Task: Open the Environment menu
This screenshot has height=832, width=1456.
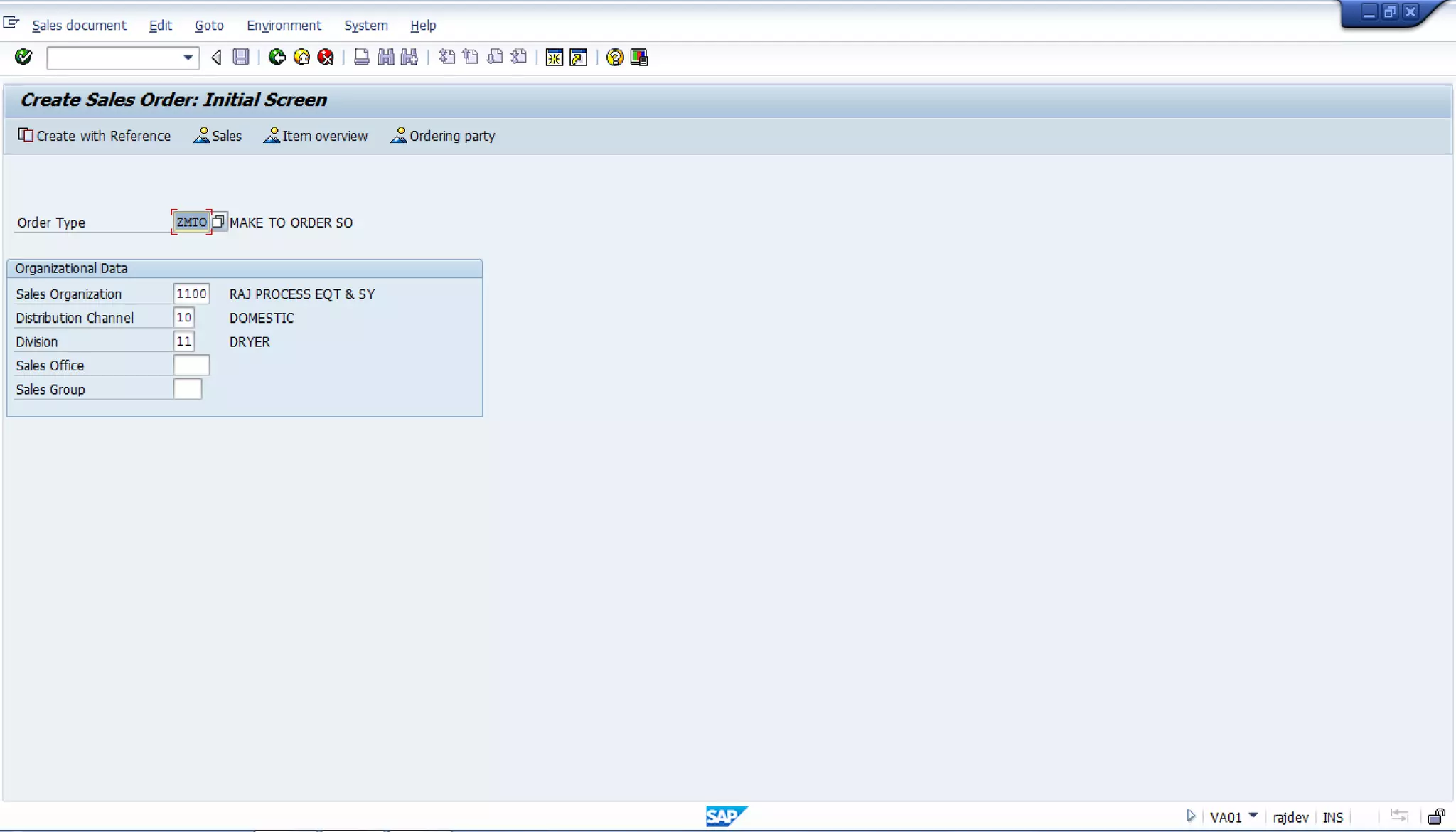Action: pos(284,26)
